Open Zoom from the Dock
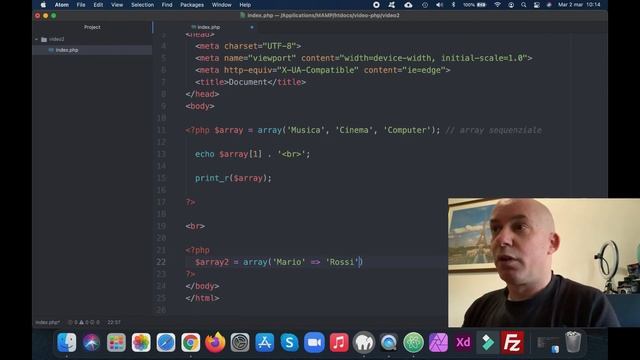The image size is (640, 360). click(314, 342)
